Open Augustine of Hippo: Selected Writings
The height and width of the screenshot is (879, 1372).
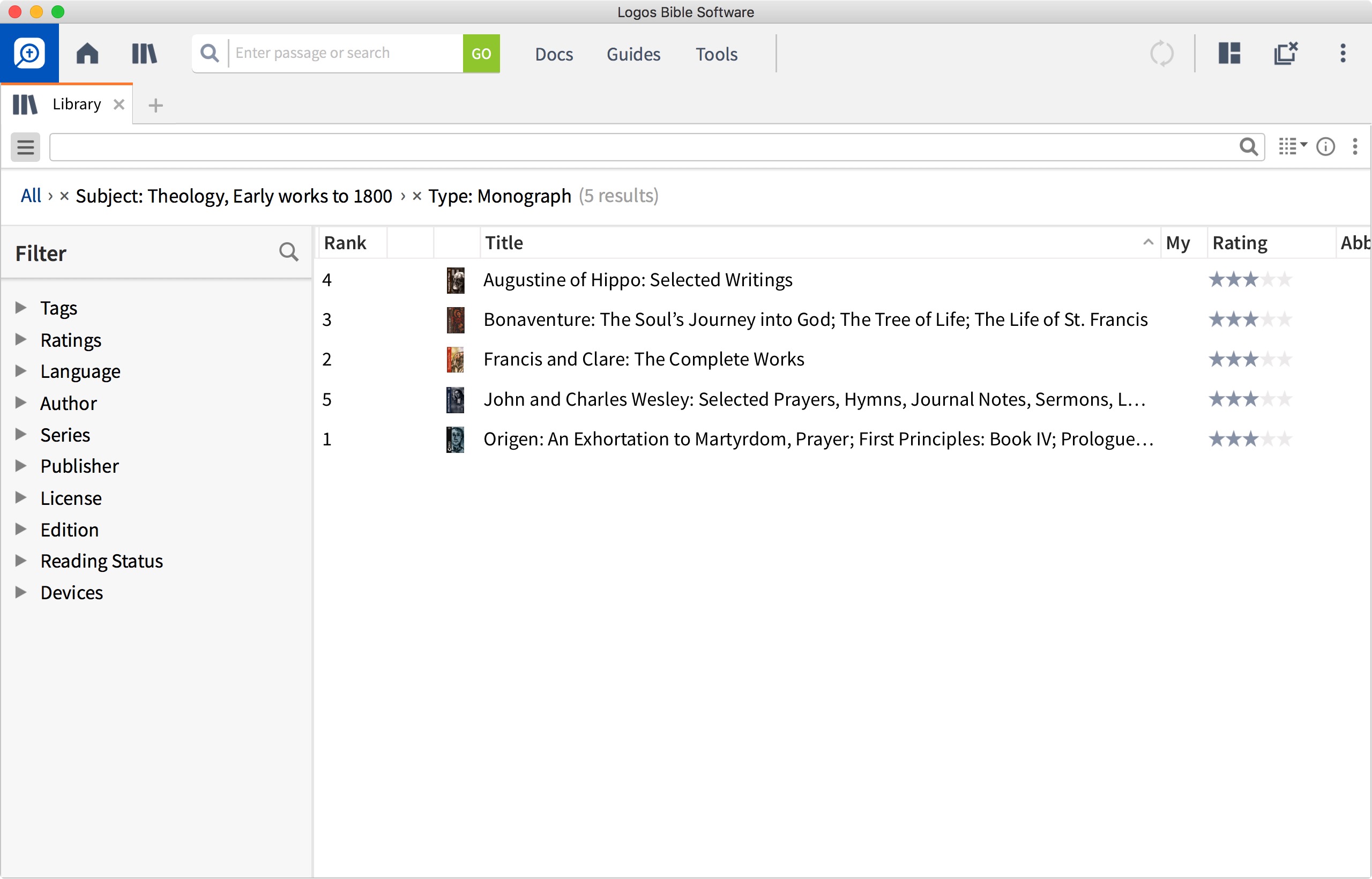[637, 280]
